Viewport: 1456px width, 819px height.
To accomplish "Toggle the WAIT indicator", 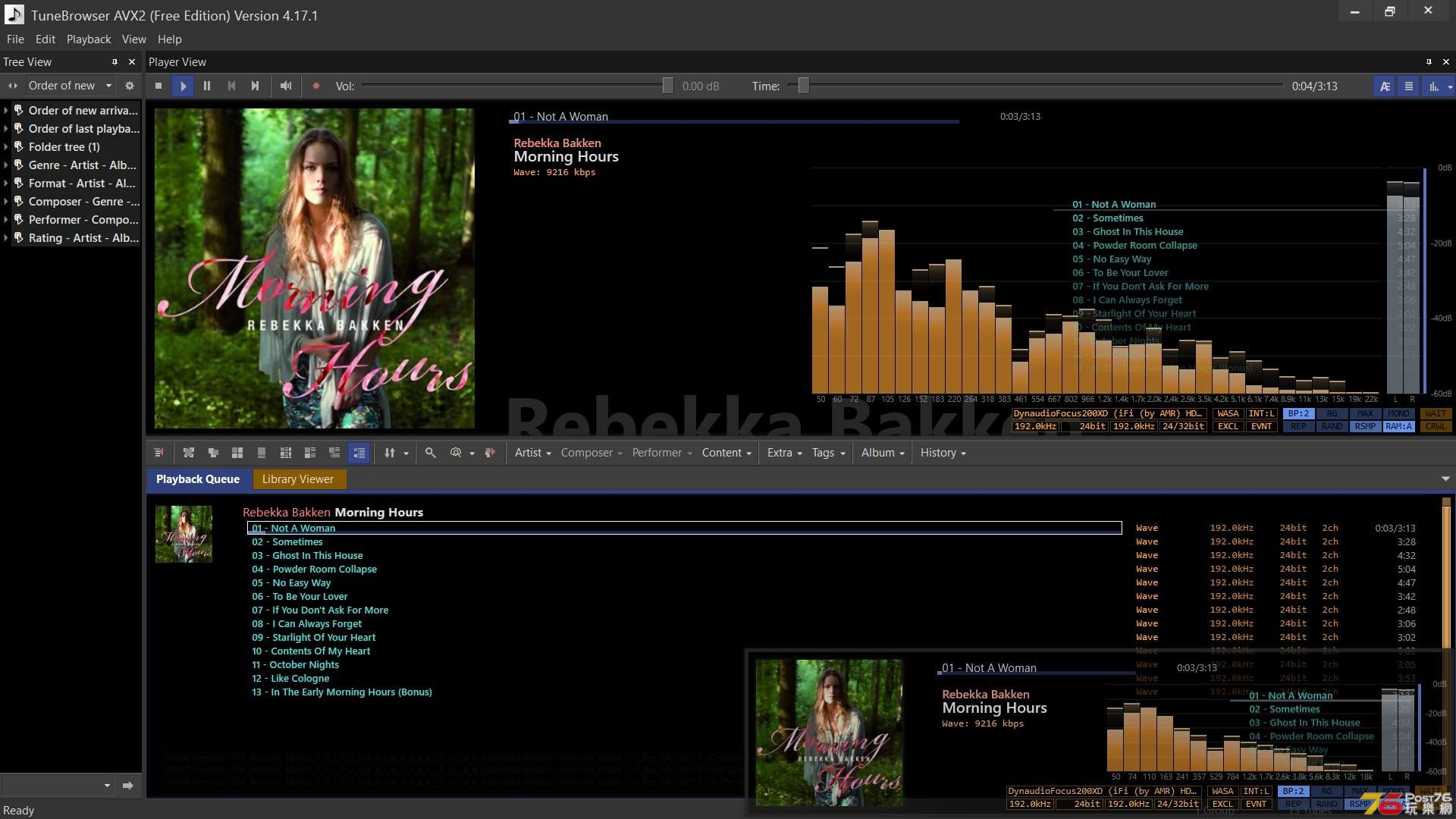I will (1436, 414).
